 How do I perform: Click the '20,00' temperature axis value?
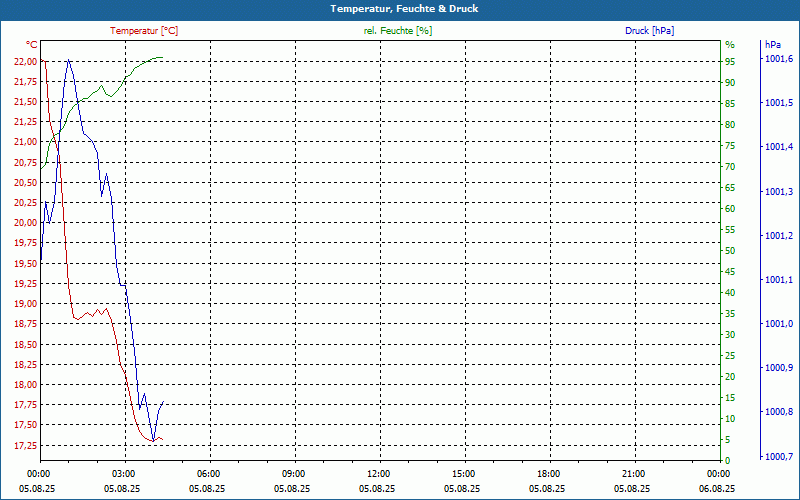coord(24,222)
